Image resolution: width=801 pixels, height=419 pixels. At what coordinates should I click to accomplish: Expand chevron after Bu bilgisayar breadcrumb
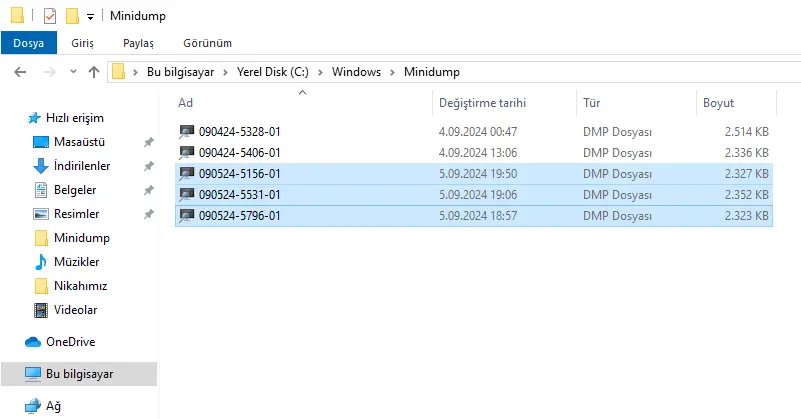[225, 73]
